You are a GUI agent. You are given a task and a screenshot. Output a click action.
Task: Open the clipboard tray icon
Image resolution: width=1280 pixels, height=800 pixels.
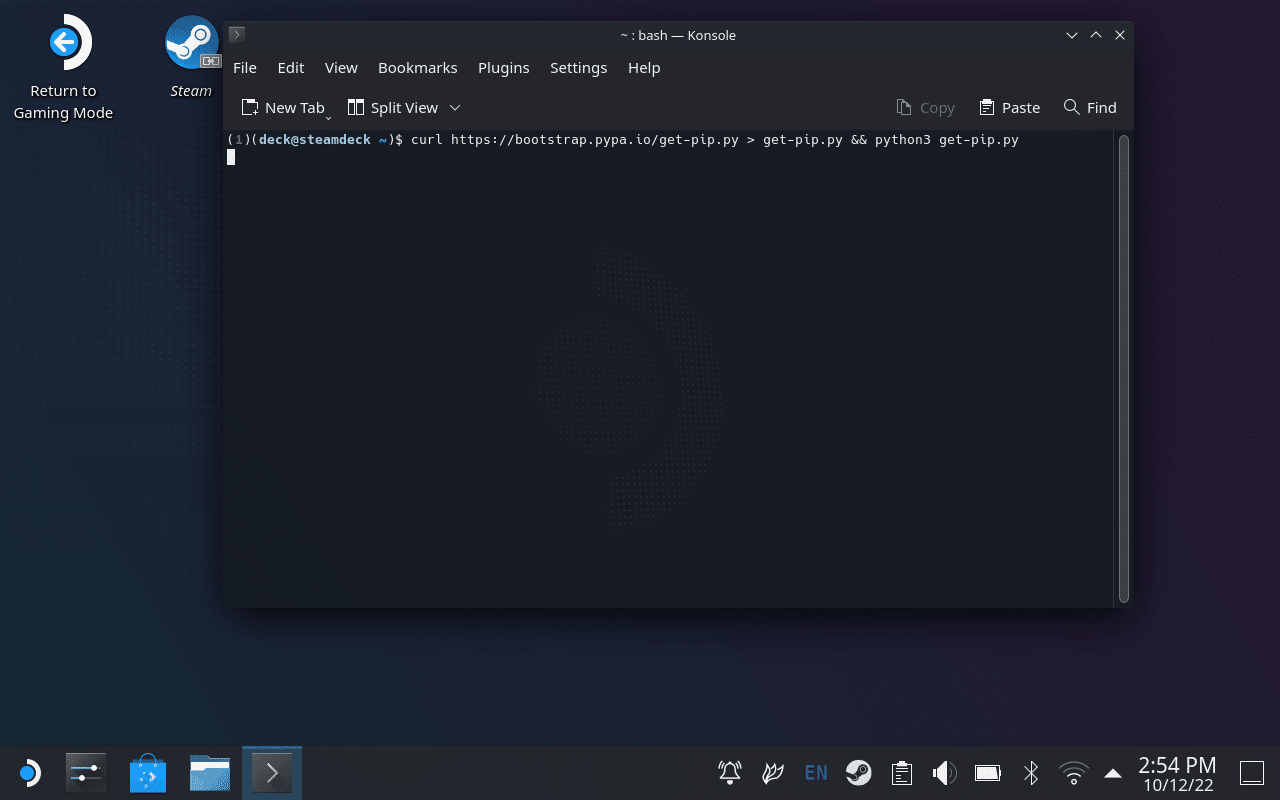point(901,773)
